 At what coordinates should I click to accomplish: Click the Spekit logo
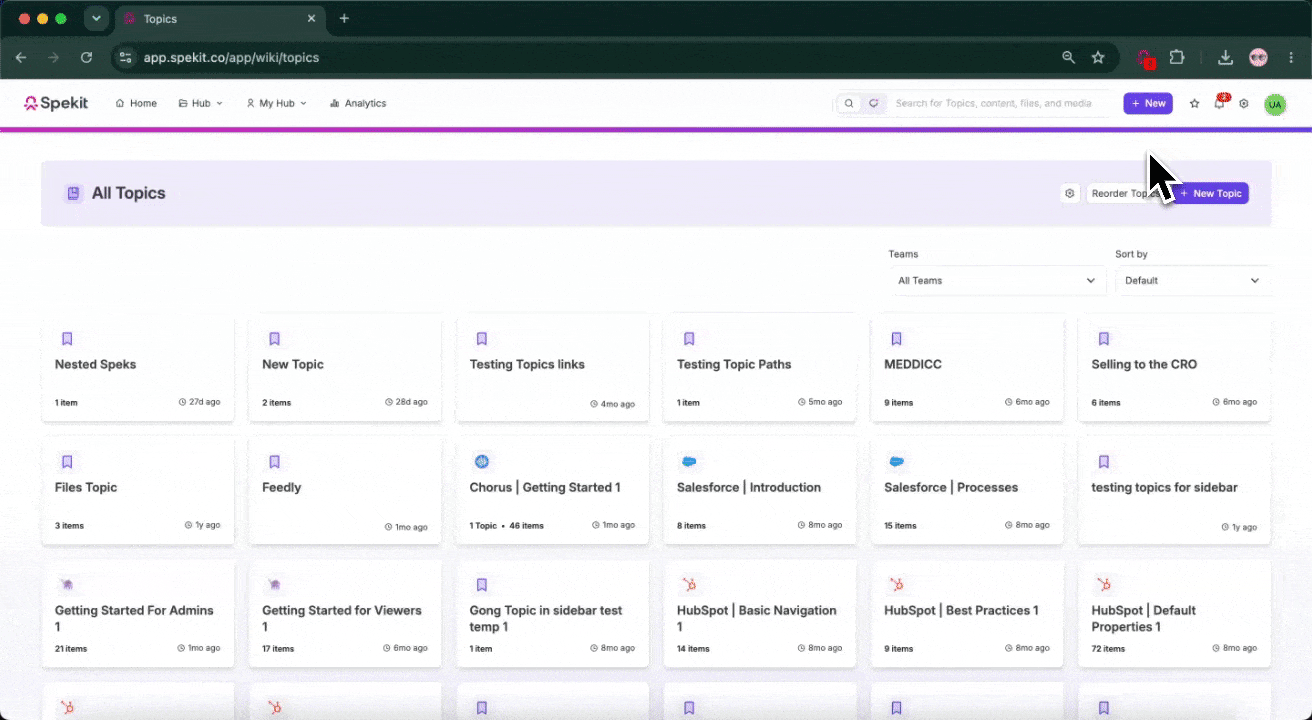click(x=56, y=103)
